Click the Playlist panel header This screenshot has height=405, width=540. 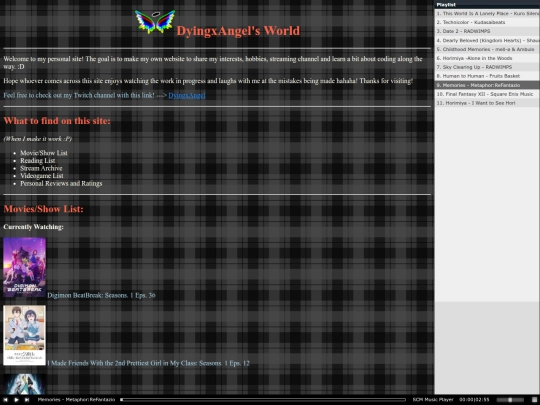point(487,4)
